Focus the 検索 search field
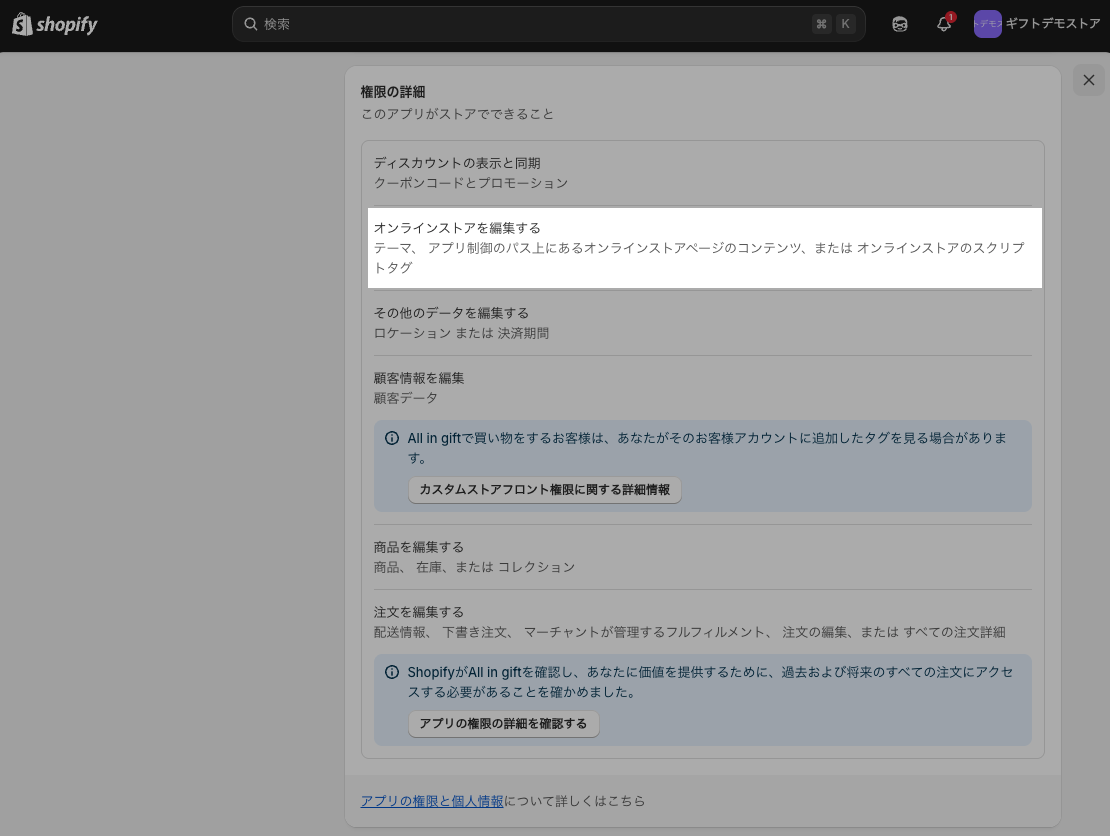1110x836 pixels. pos(549,24)
